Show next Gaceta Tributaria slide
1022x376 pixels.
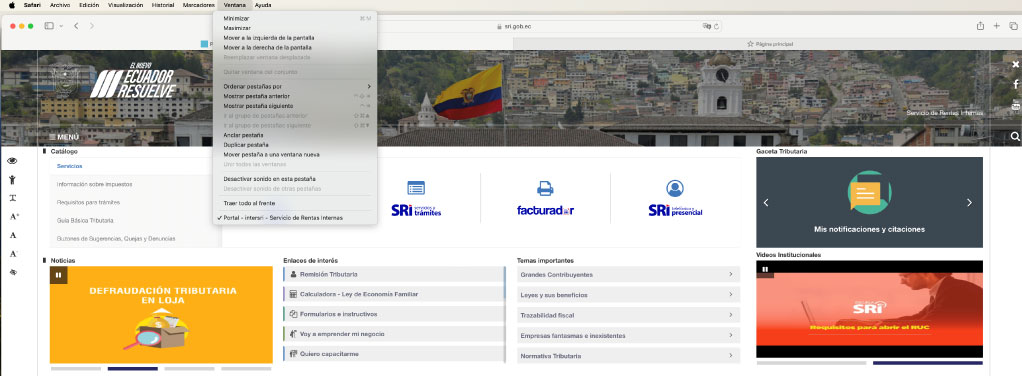click(x=969, y=203)
